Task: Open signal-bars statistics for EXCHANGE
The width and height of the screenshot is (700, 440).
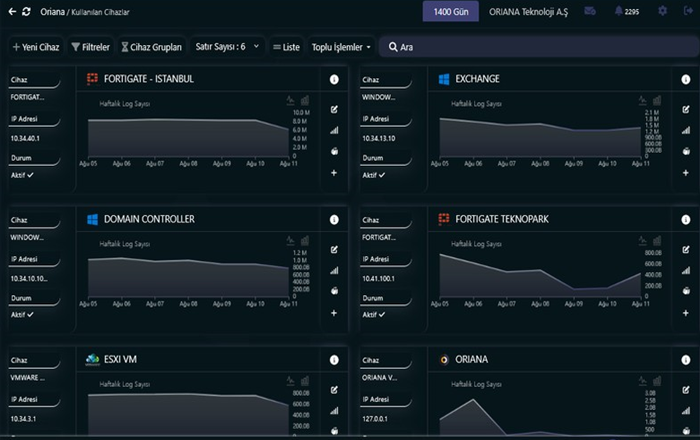Action: [686, 130]
